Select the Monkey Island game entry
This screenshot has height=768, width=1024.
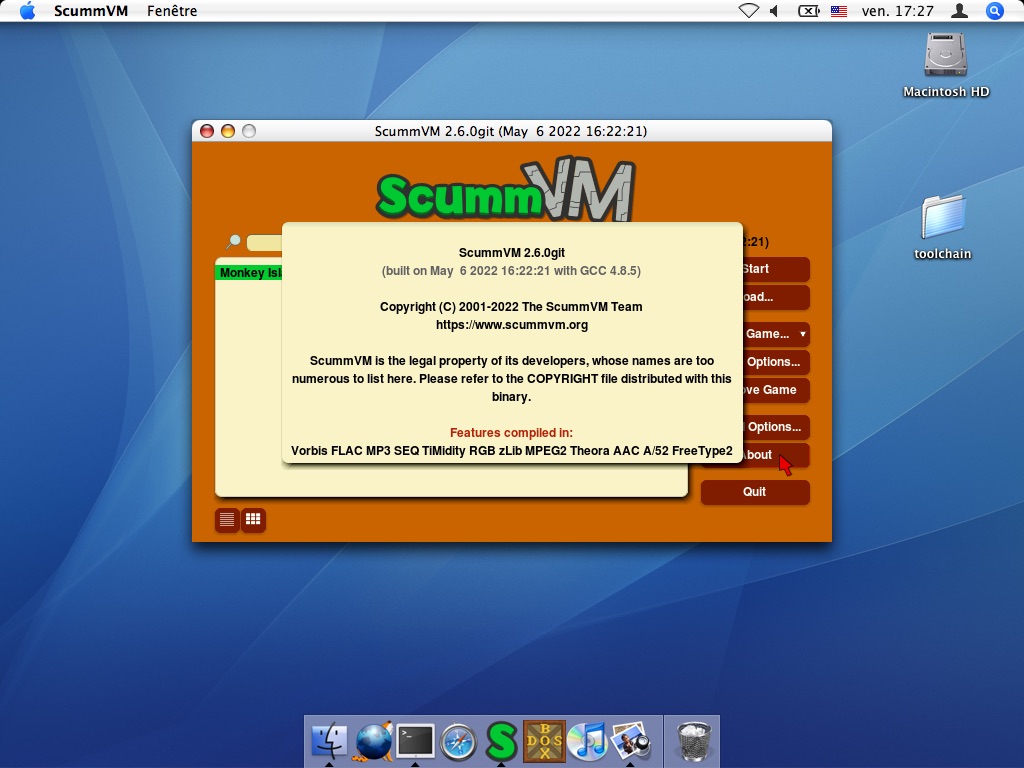pos(250,272)
